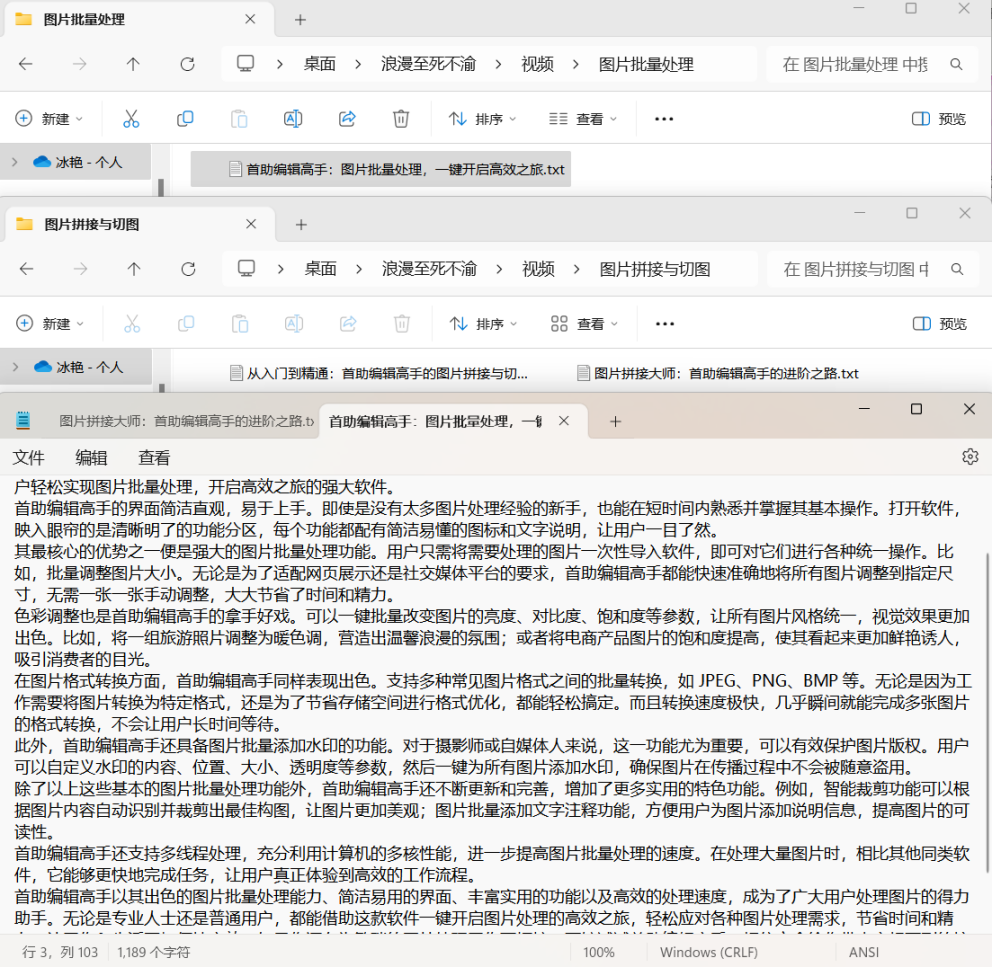This screenshot has width=992, height=968.
Task: Toggle preview pane in 图片批量处理 window
Action: tap(939, 119)
